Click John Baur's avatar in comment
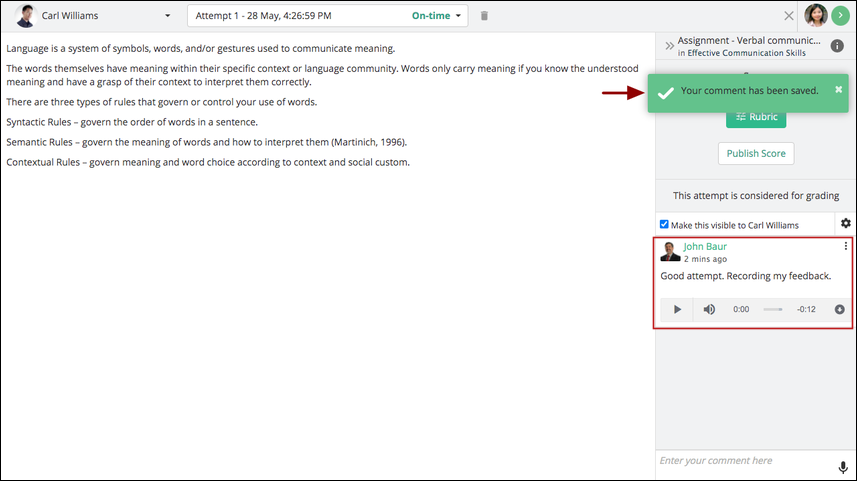This screenshot has height=481, width=857. [x=670, y=251]
